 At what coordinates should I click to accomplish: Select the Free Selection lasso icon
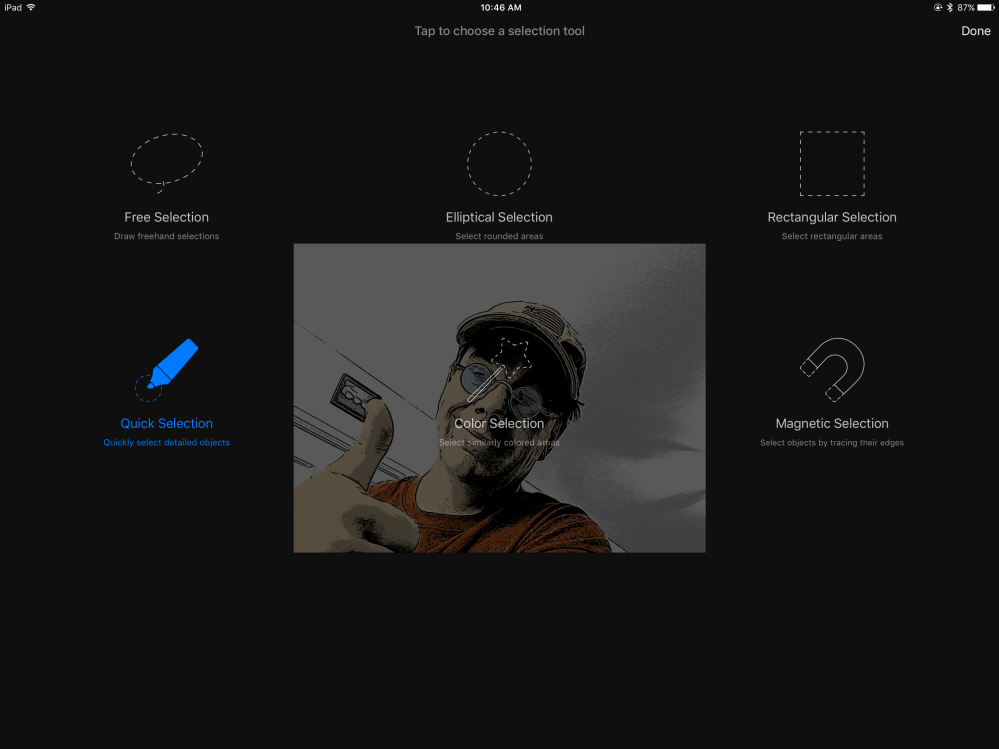pos(166,160)
